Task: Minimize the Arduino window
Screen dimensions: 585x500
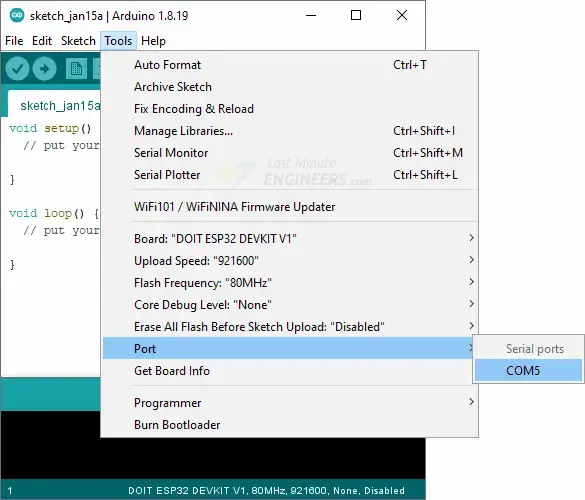Action: click(311, 16)
